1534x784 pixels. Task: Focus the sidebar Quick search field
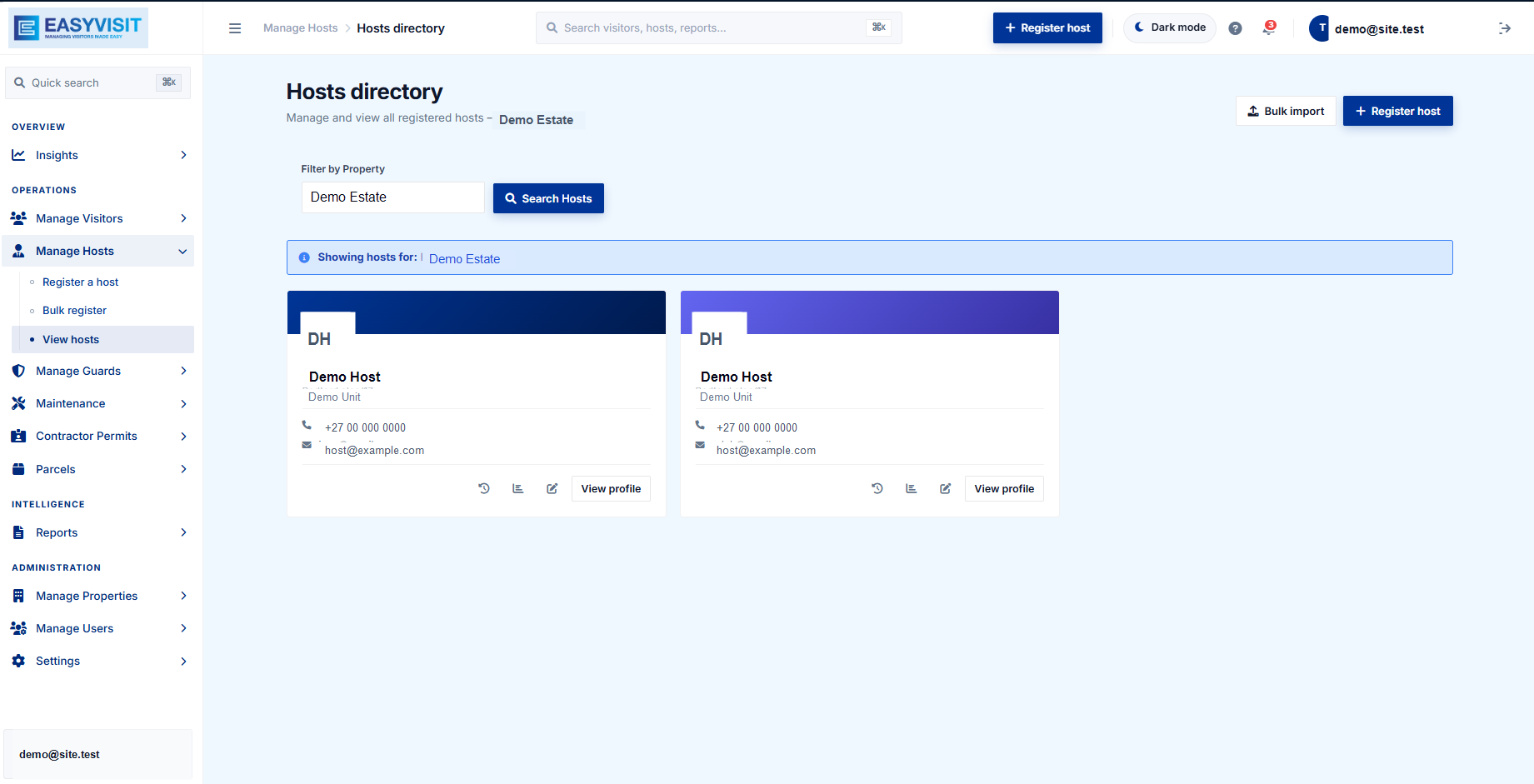[x=98, y=82]
